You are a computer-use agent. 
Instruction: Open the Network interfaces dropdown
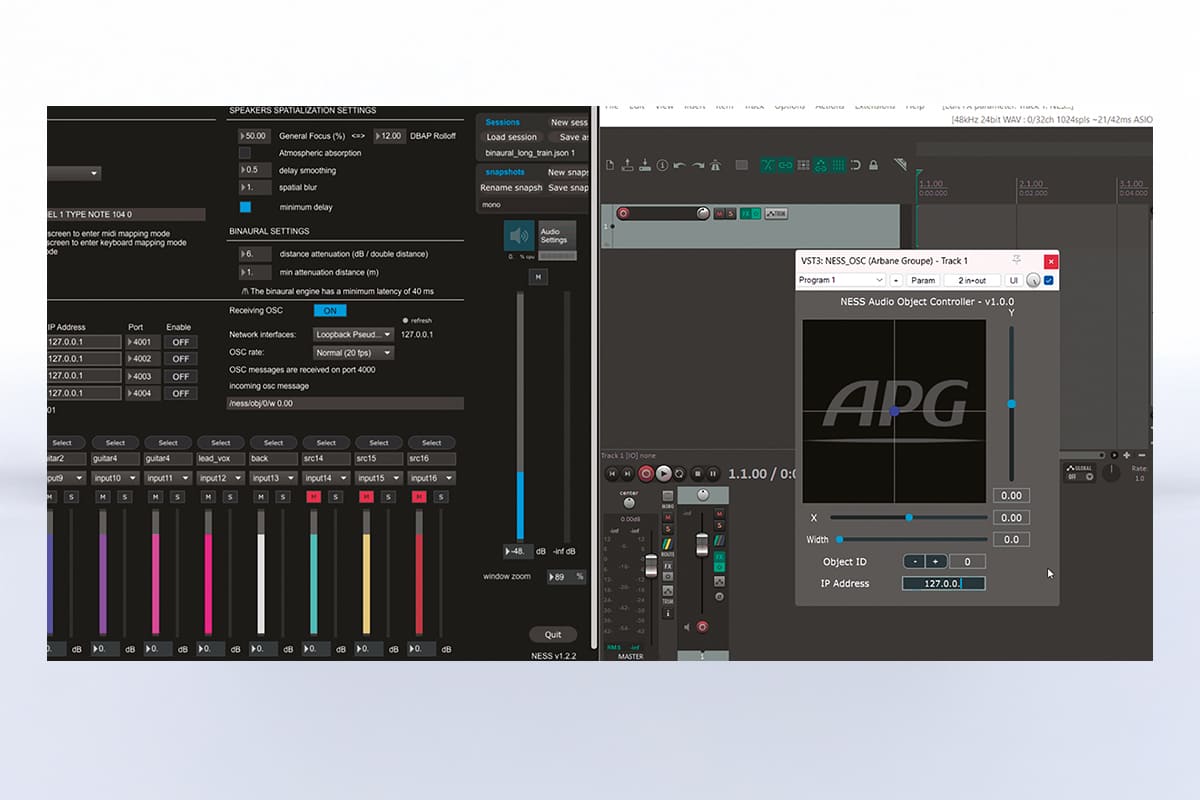pyautogui.click(x=353, y=334)
